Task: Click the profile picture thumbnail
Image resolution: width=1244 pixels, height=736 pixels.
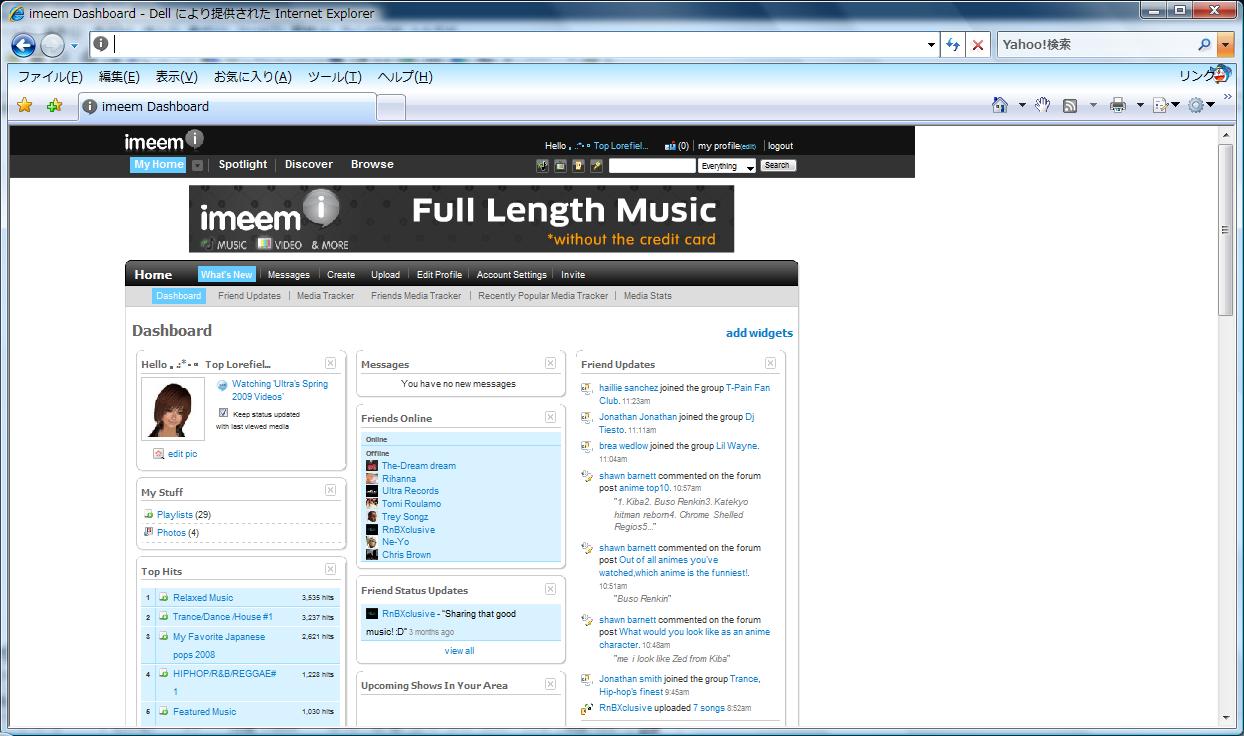Action: [x=173, y=410]
